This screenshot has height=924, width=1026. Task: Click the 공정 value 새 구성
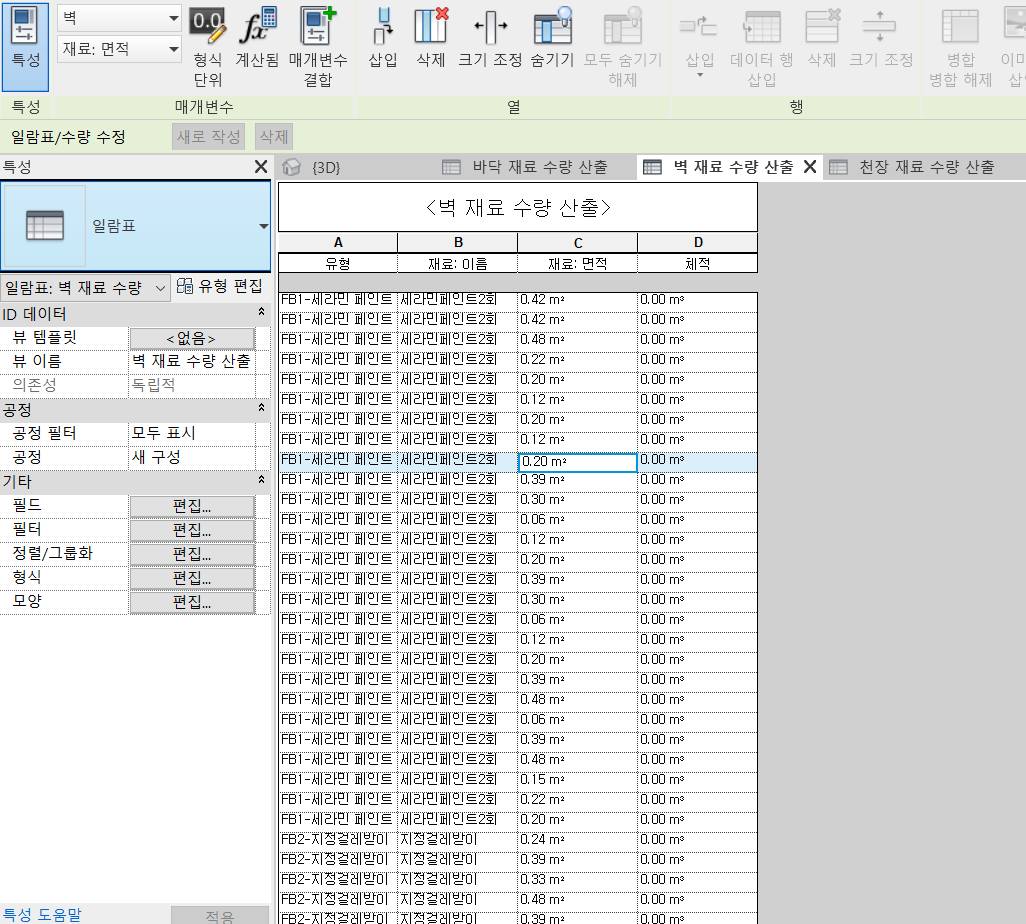(x=192, y=457)
